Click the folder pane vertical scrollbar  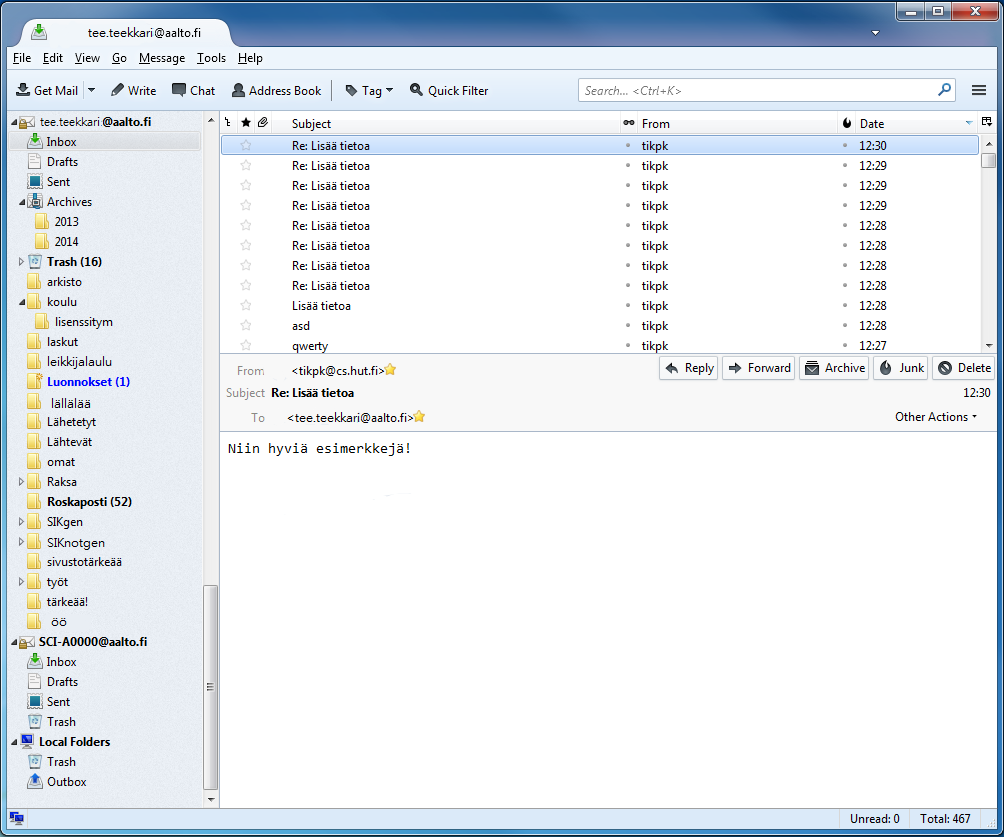point(211,687)
